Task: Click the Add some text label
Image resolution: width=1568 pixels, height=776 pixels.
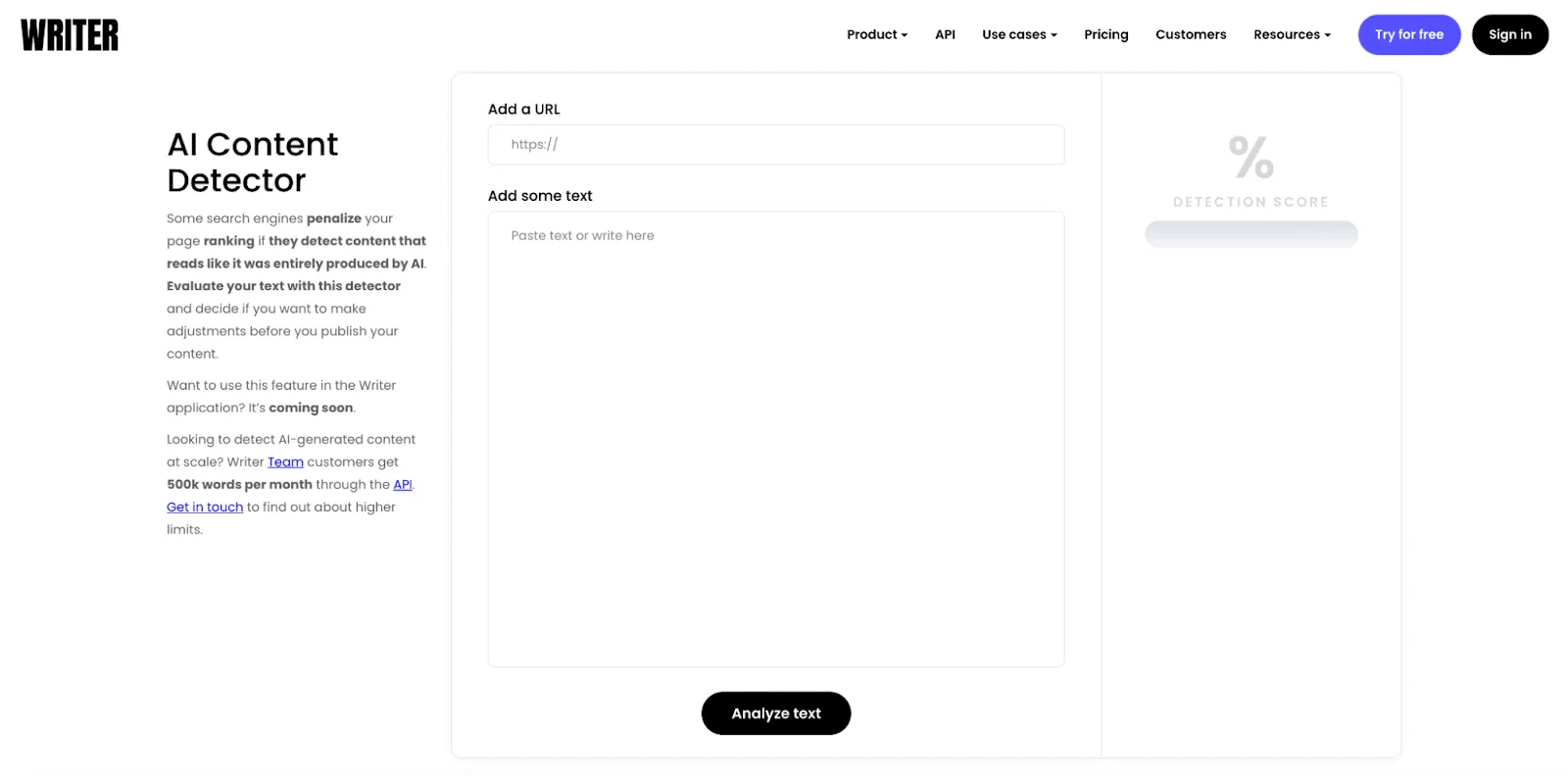Action: tap(540, 196)
